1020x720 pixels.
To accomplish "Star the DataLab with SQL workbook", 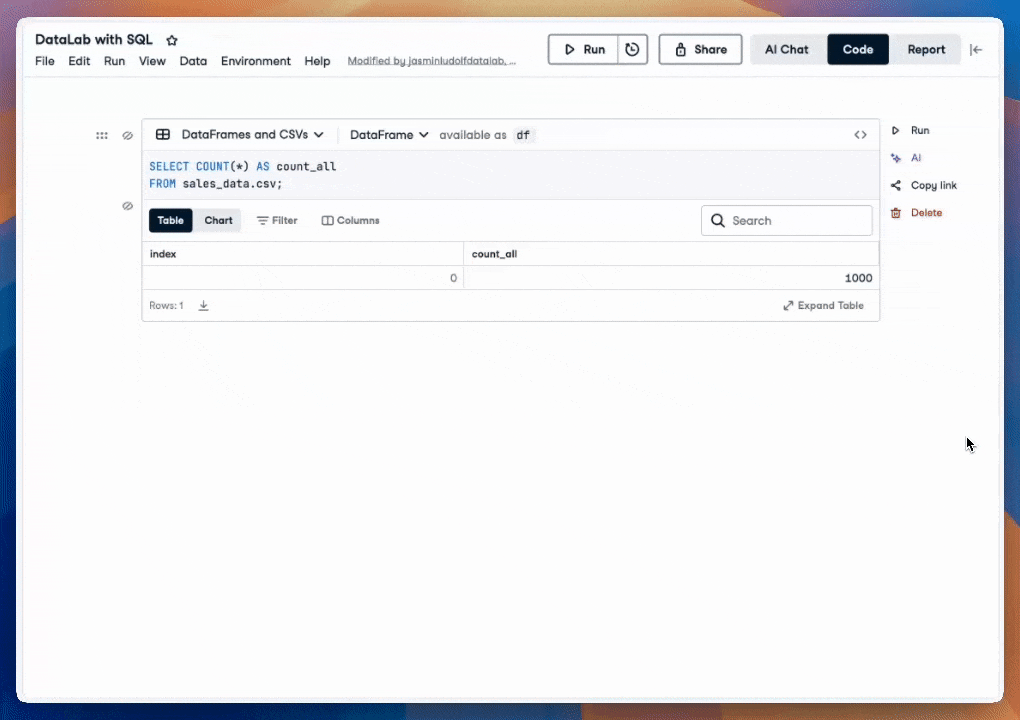I will pyautogui.click(x=172, y=40).
